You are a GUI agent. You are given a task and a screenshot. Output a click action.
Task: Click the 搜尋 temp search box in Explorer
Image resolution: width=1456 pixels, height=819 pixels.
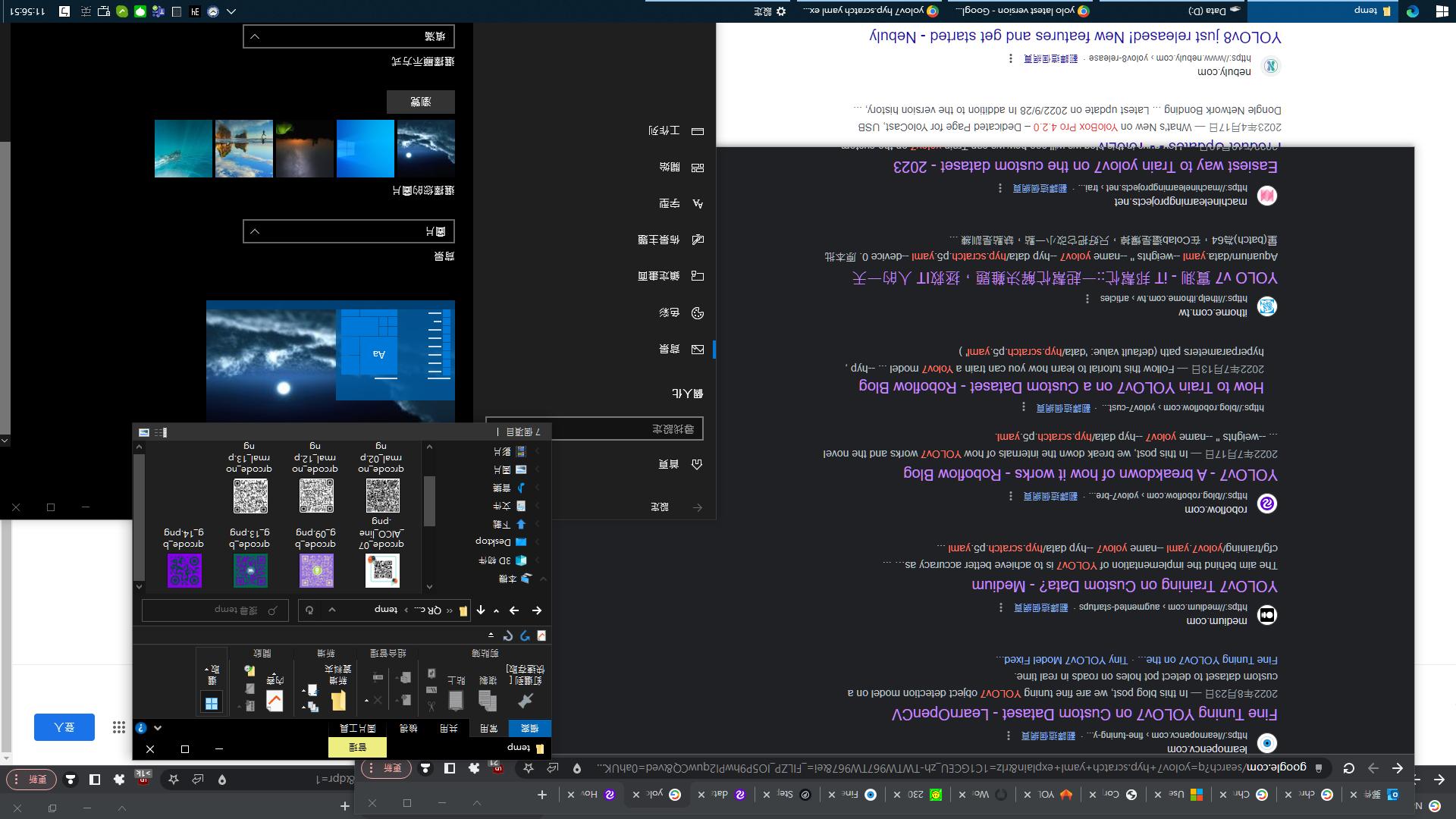click(x=215, y=610)
